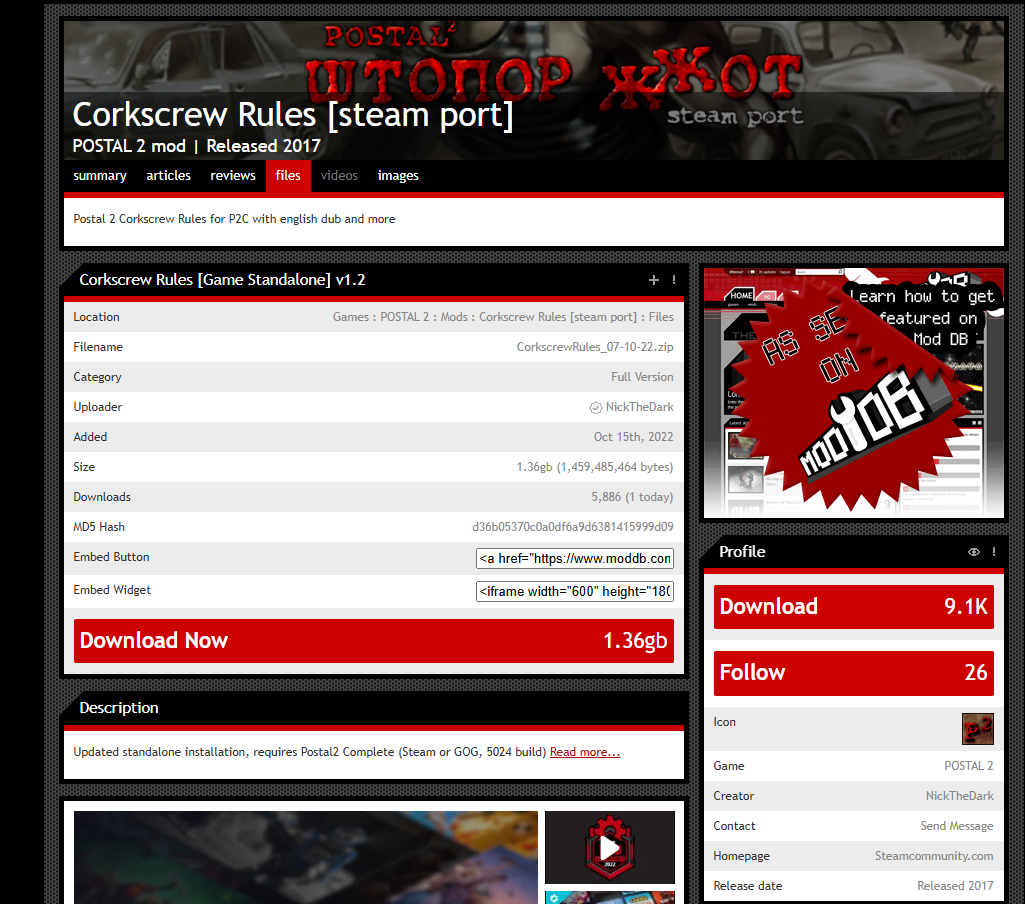Click the Description section heading
This screenshot has height=904, width=1025.
coord(119,708)
